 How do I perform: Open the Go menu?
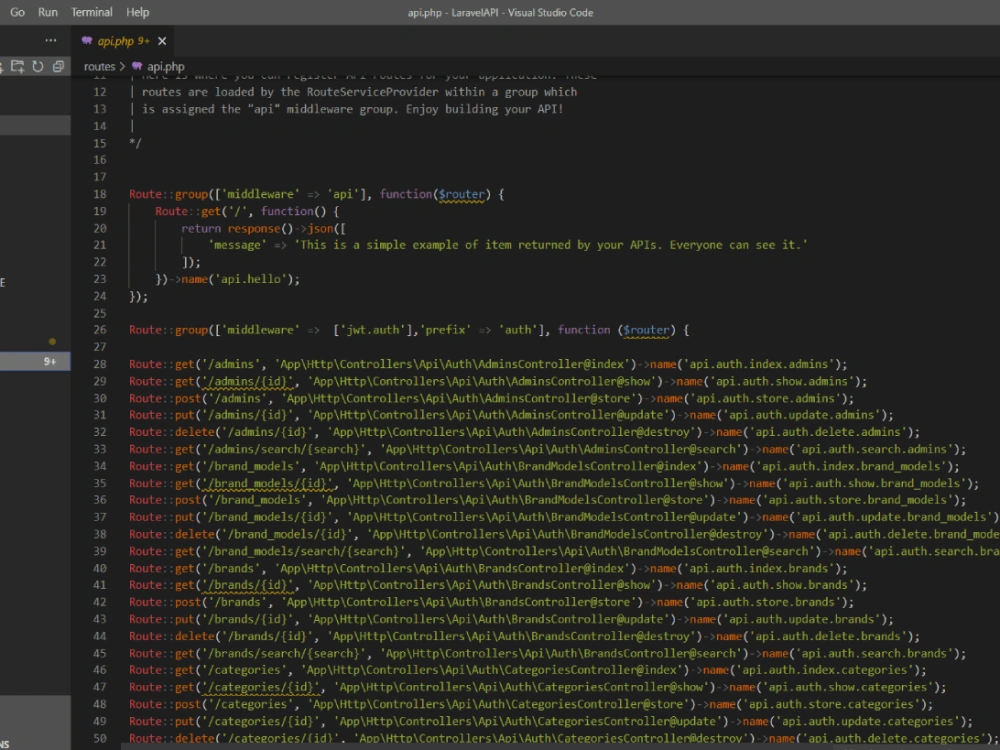pyautogui.click(x=17, y=12)
